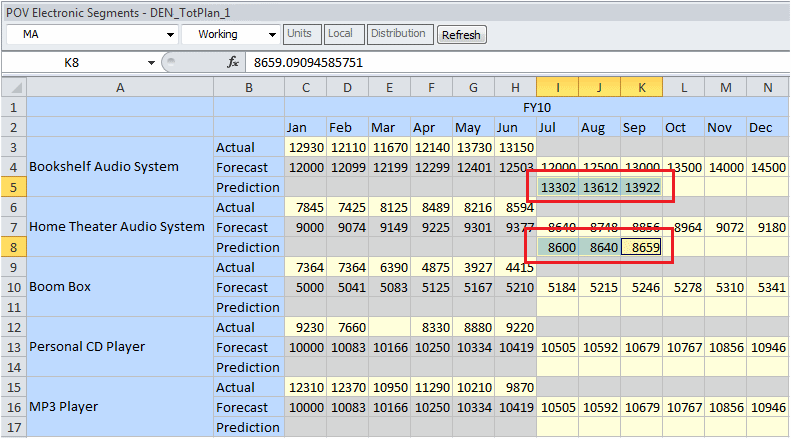The height and width of the screenshot is (439, 791).
Task: Select the cell with value 3927
Action: [x=474, y=267]
